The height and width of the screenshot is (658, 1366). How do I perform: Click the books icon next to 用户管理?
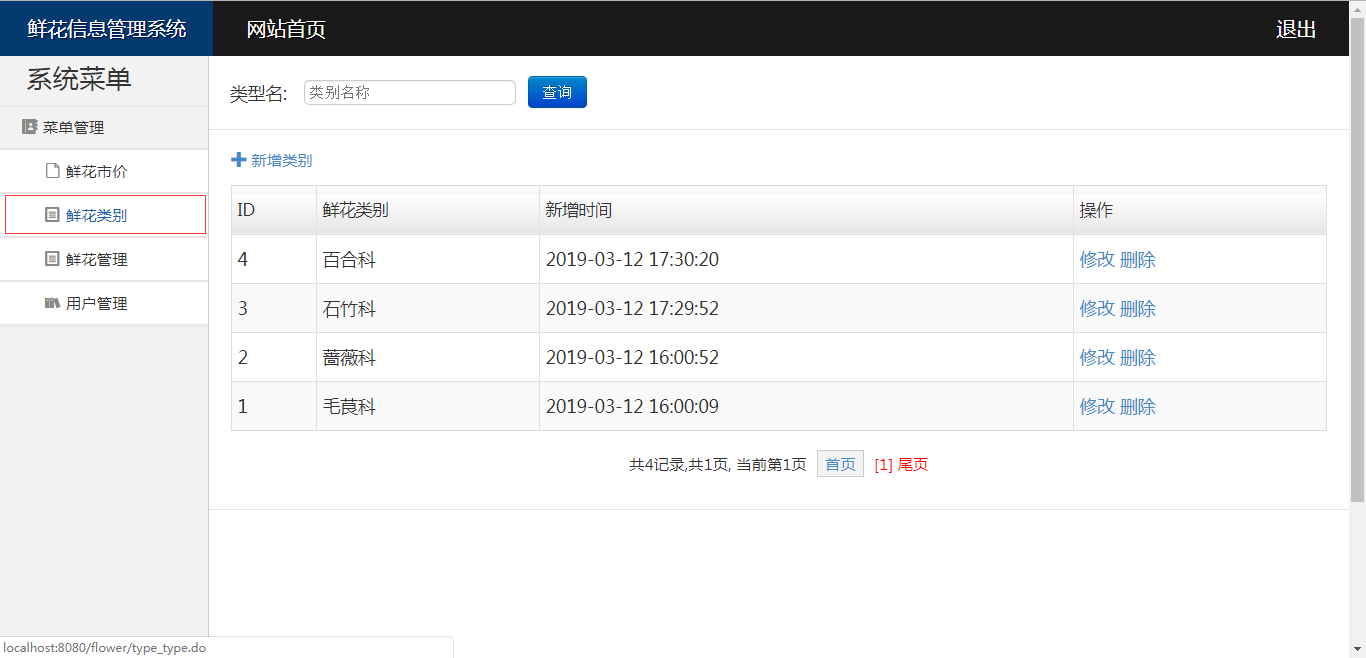53,303
